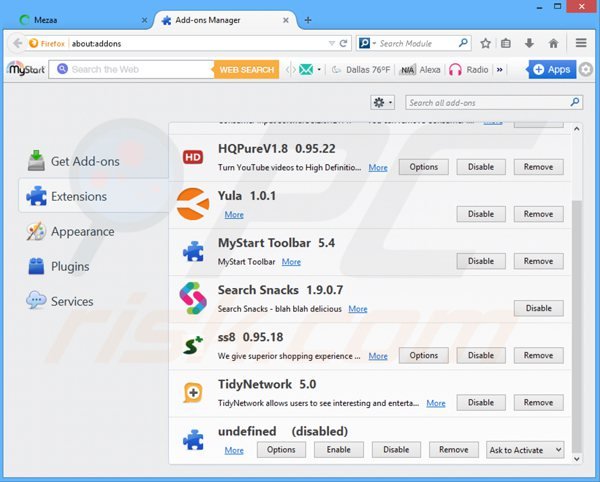
Task: Click the ss8 green S icon
Action: pyautogui.click(x=193, y=345)
